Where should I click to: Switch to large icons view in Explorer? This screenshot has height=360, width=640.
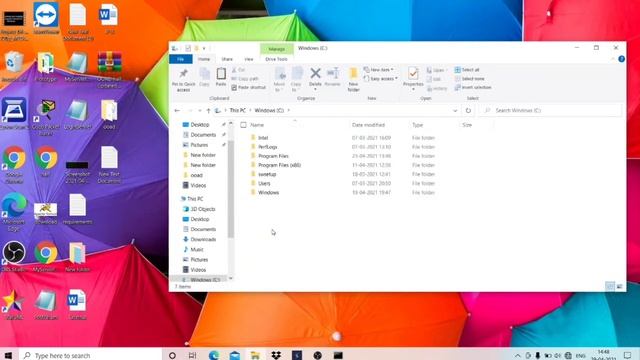pos(620,287)
